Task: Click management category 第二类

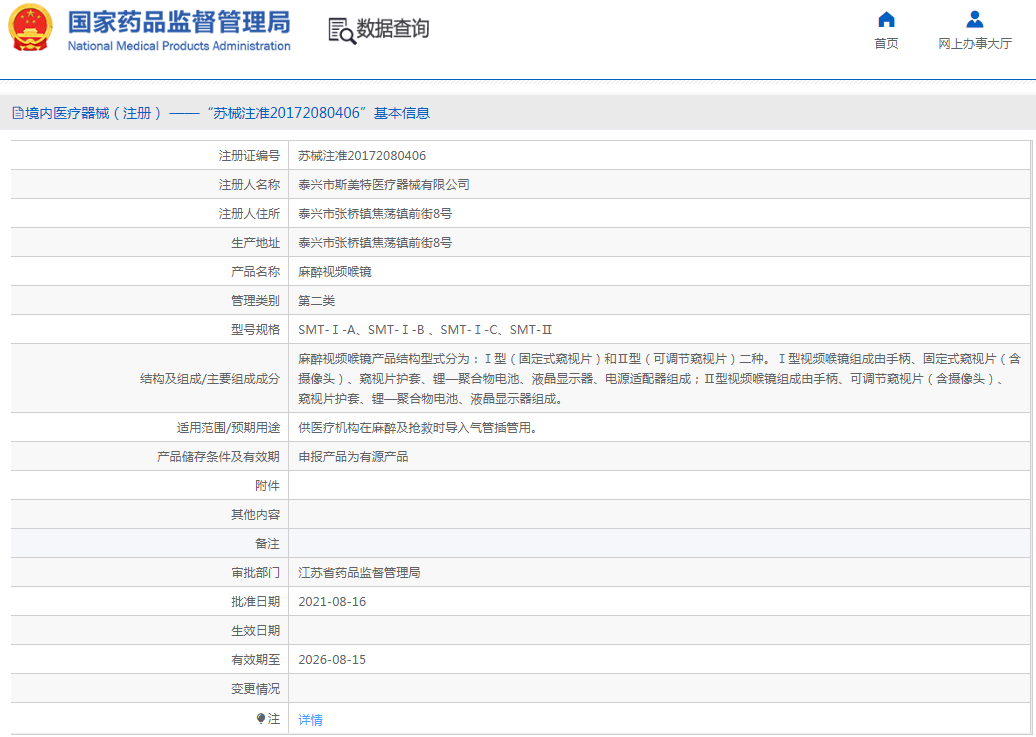Action: tap(316, 301)
